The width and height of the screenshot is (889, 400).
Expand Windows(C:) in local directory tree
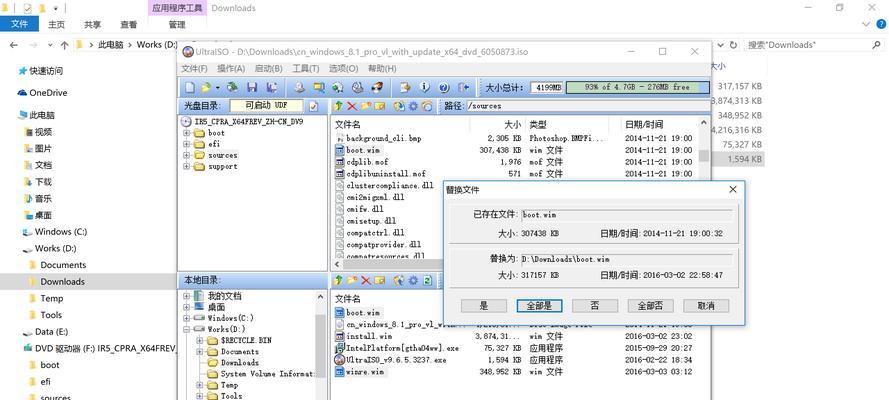(187, 318)
